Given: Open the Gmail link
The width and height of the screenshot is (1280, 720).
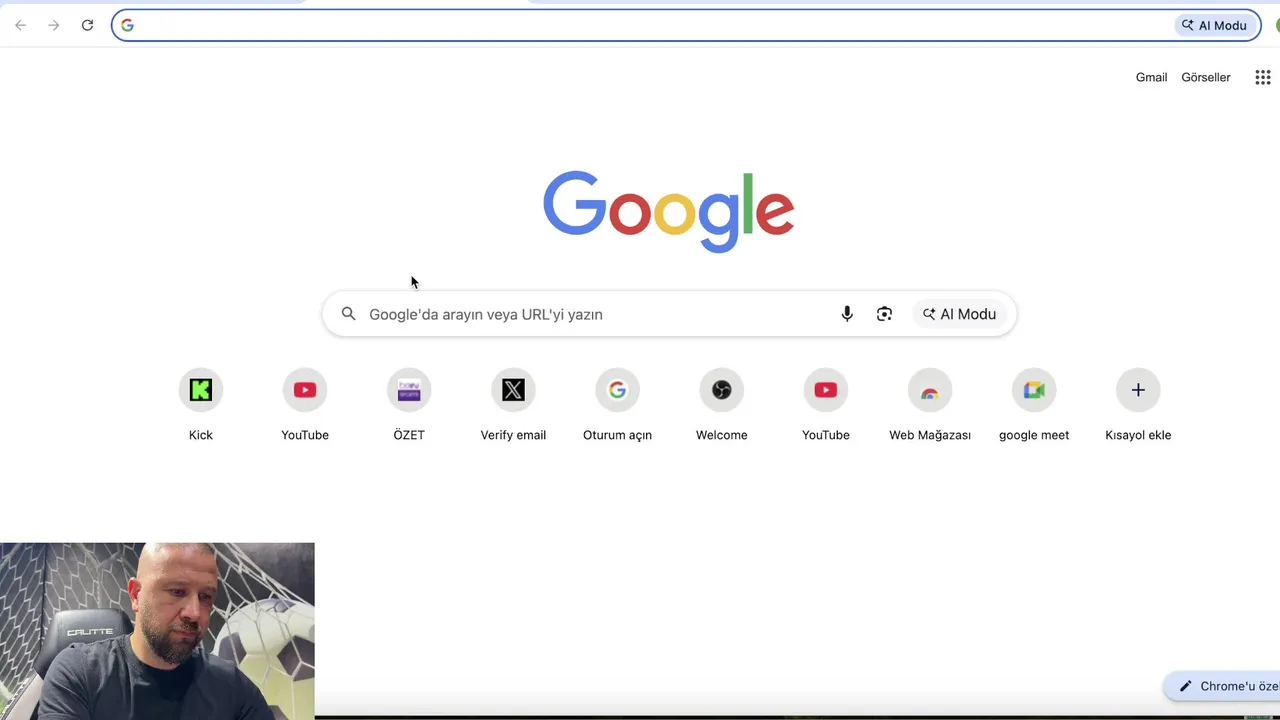Looking at the screenshot, I should click(x=1151, y=77).
